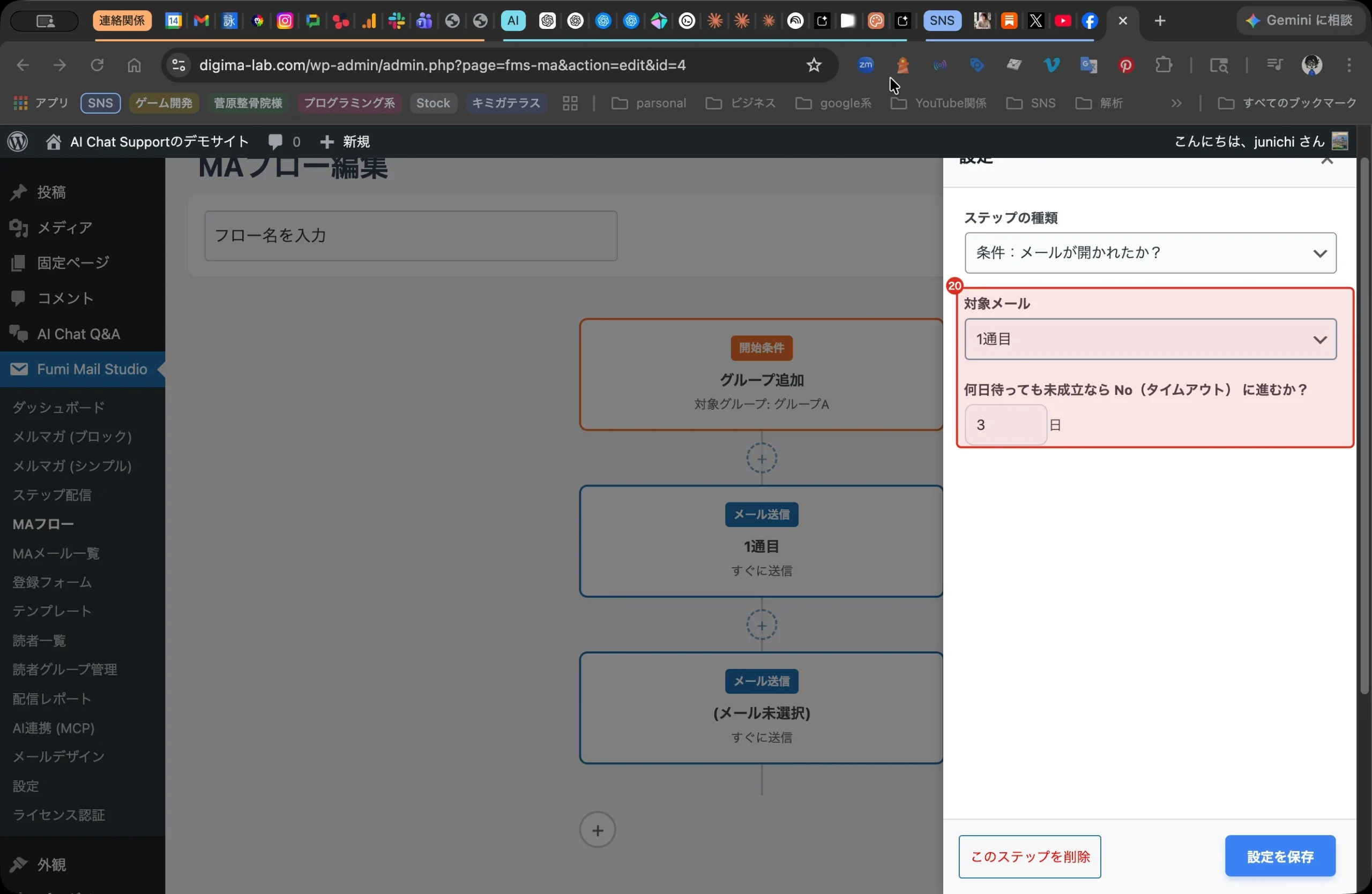Open Fumi Mail Studio menu

83,369
